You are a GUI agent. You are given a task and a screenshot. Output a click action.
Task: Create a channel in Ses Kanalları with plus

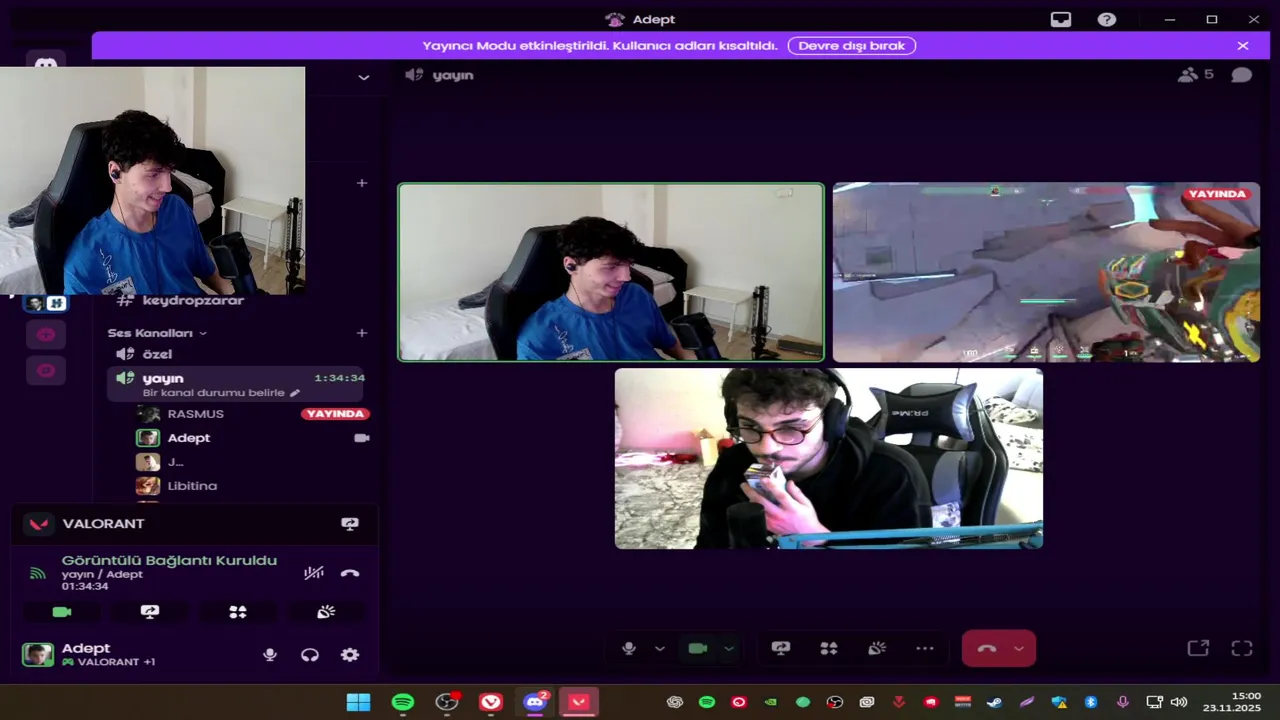362,333
